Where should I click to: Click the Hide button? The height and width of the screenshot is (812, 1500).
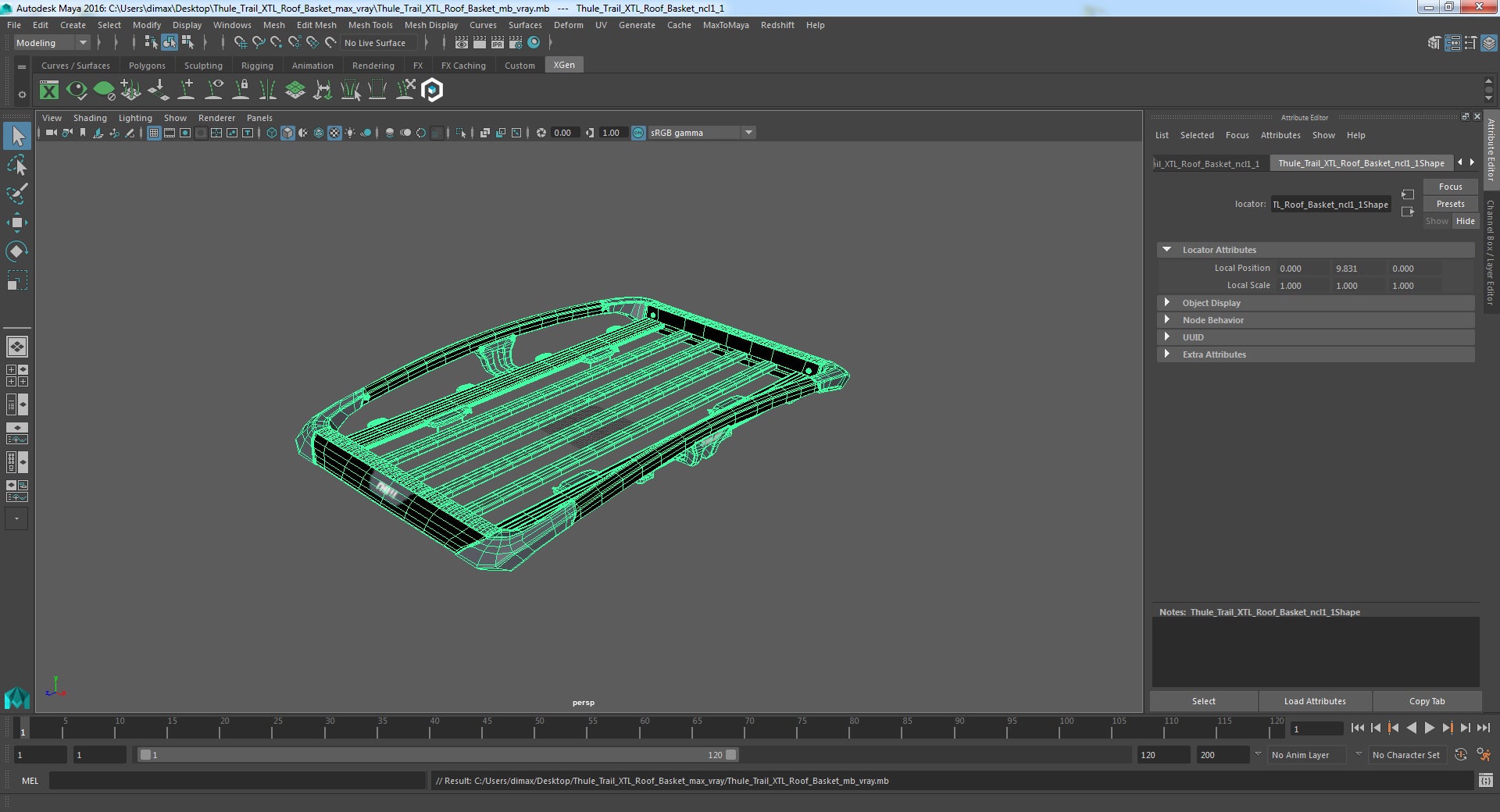pyautogui.click(x=1465, y=221)
